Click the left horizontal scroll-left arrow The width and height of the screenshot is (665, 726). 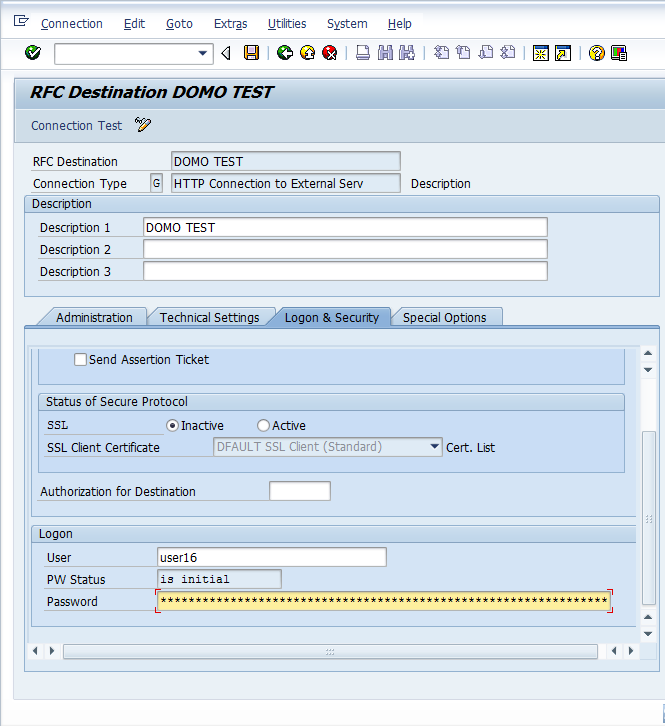35,651
